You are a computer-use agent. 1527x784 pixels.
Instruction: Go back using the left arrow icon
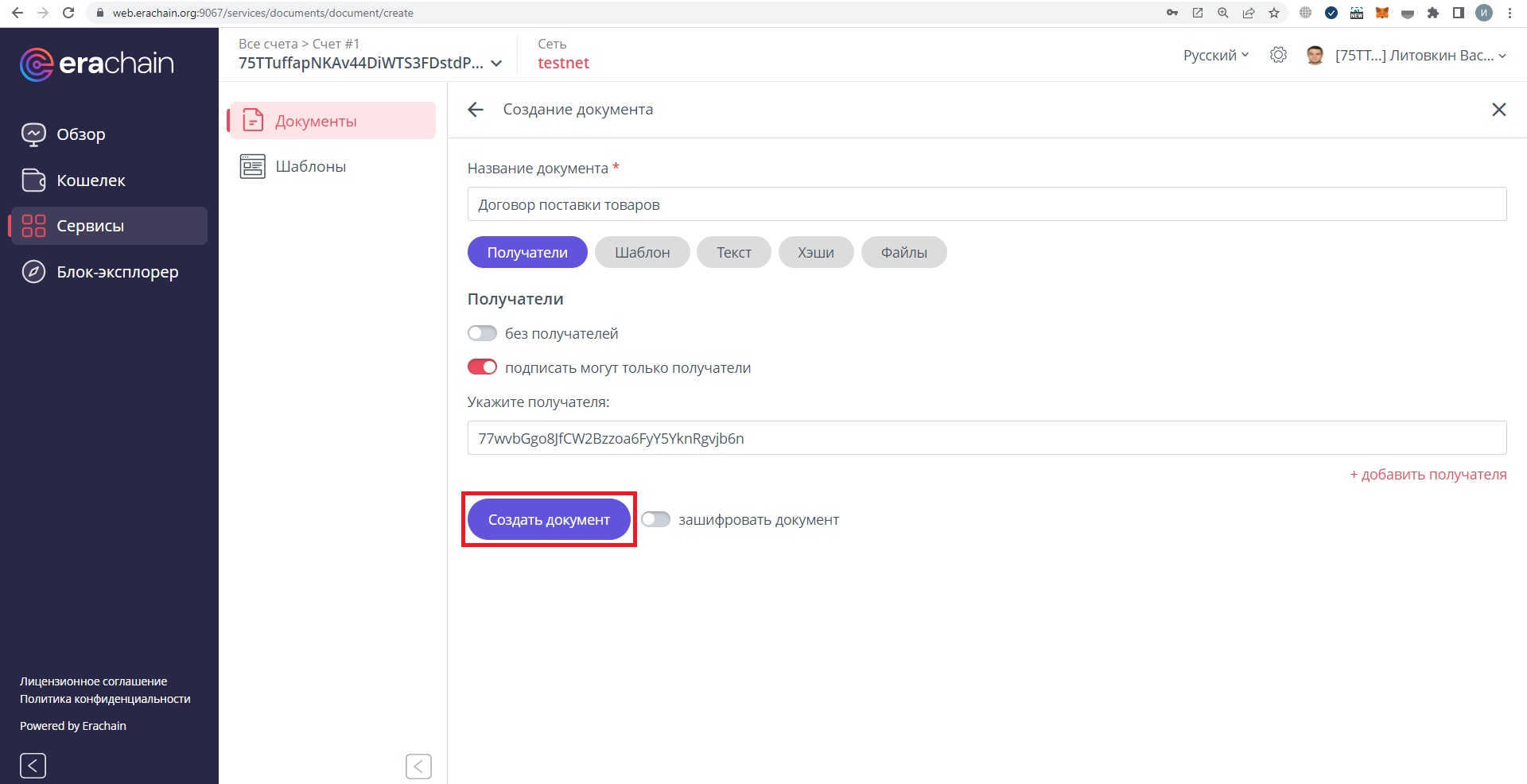(x=476, y=110)
